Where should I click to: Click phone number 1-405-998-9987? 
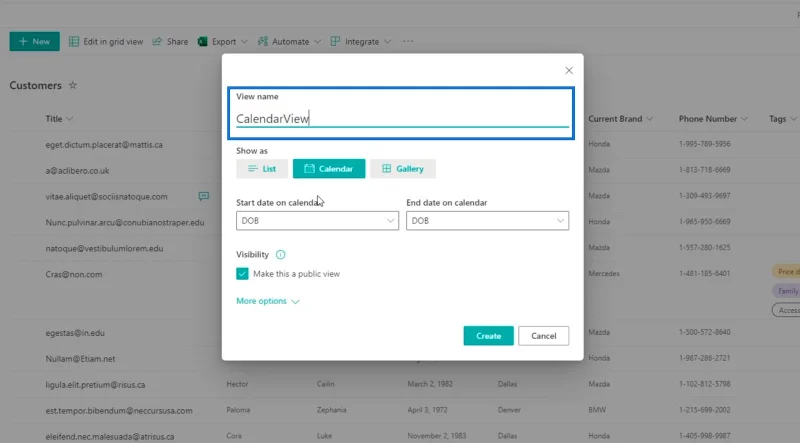(x=705, y=436)
